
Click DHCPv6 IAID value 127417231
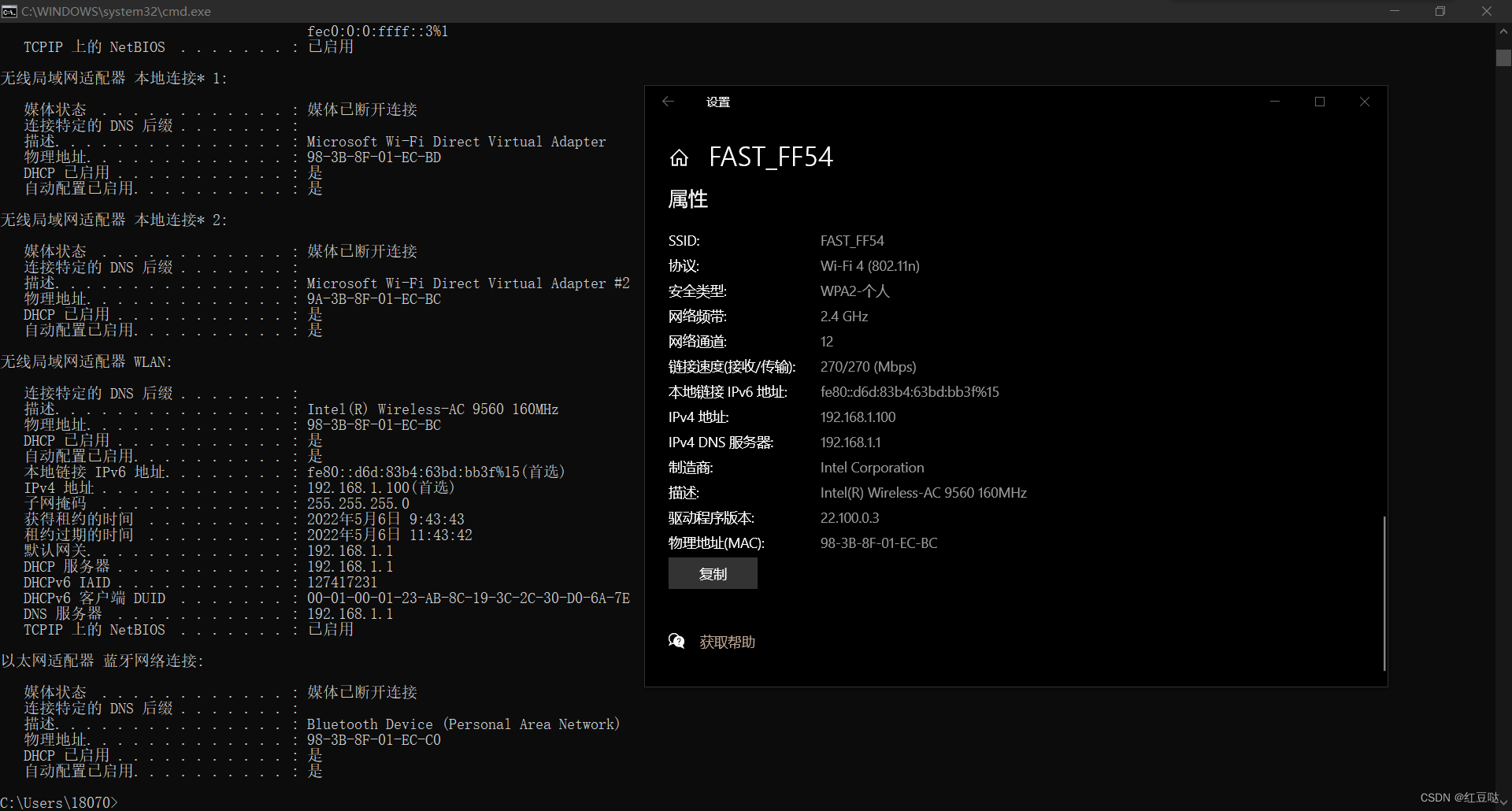click(343, 583)
